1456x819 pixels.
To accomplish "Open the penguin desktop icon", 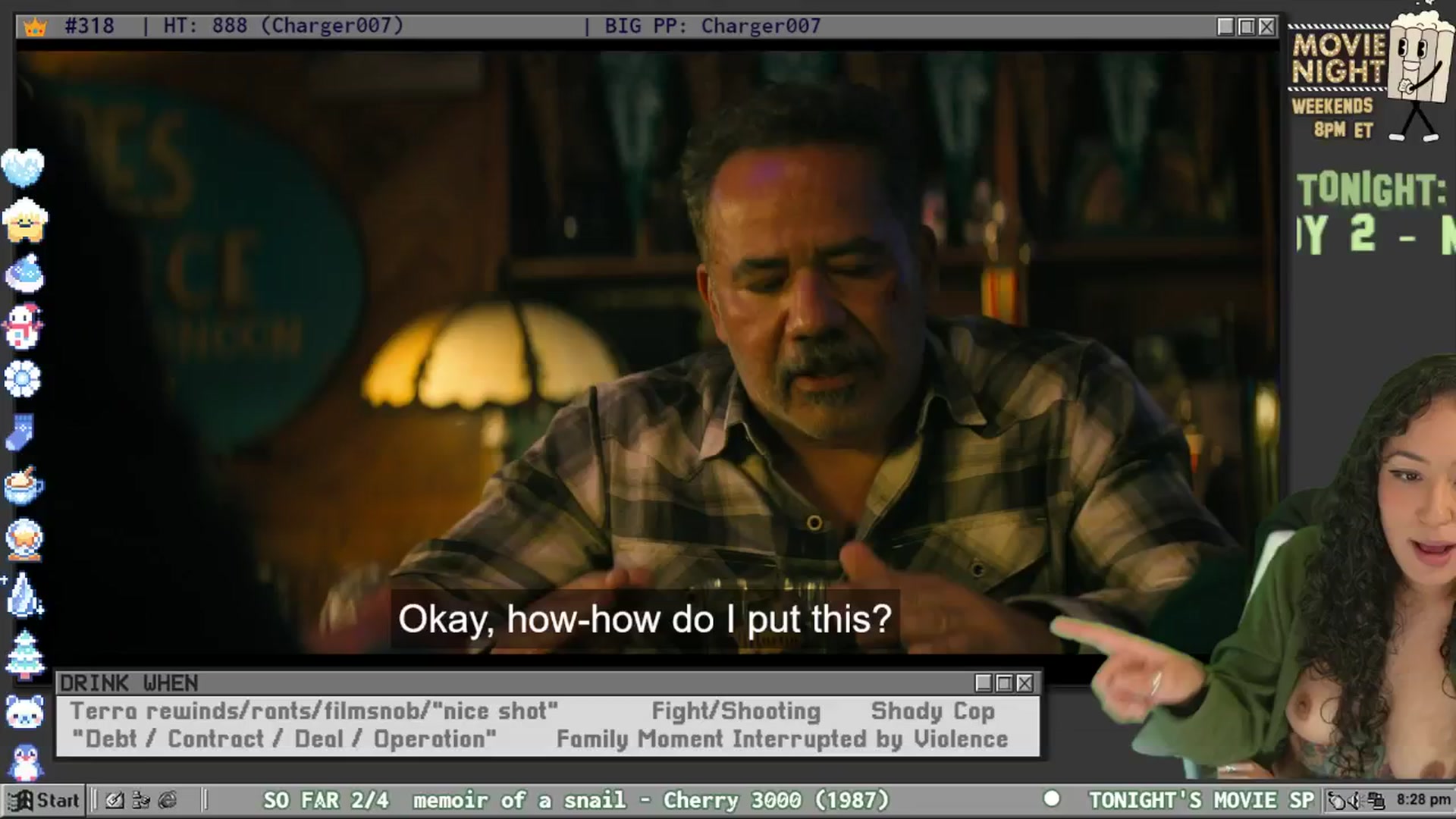I will 25,761.
